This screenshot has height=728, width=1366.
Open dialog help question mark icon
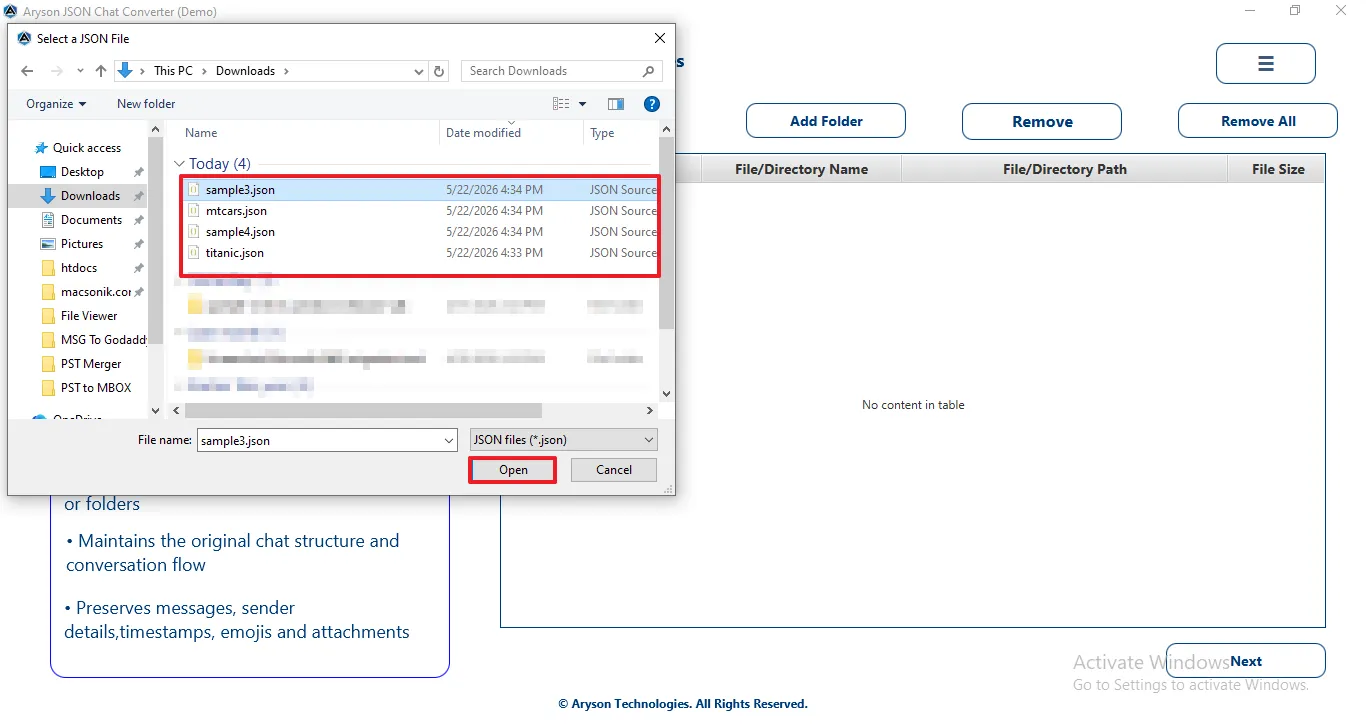click(652, 104)
